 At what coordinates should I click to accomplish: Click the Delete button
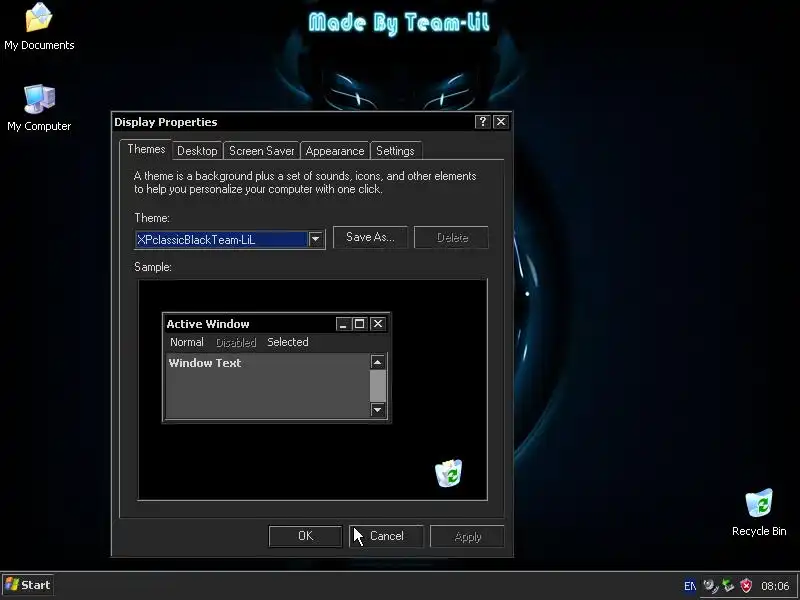tap(452, 237)
